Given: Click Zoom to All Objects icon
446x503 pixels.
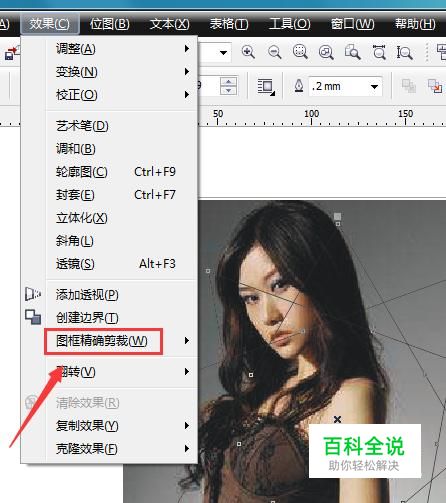Looking at the screenshot, I should 326,52.
